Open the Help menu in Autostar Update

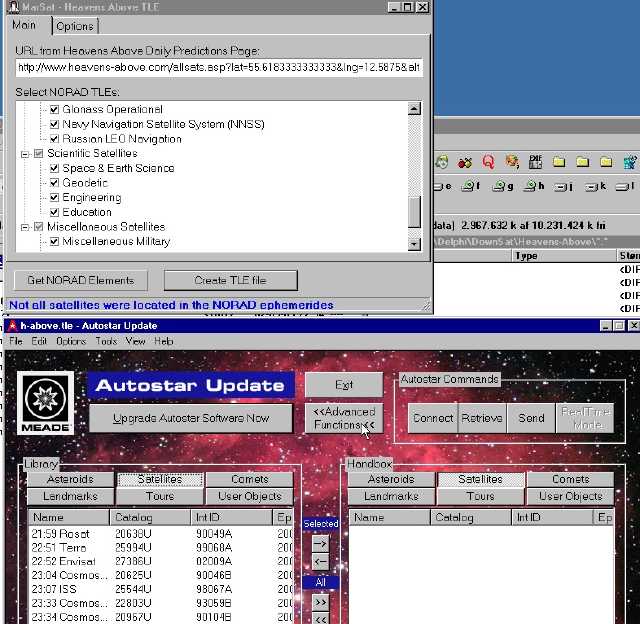click(x=164, y=341)
